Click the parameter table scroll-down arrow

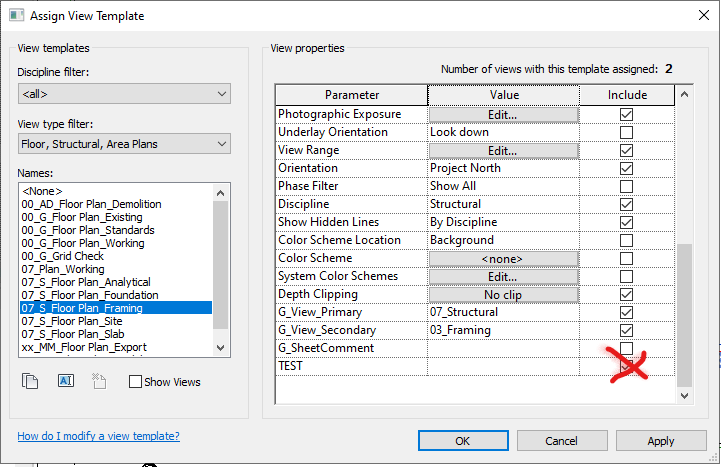coord(684,396)
